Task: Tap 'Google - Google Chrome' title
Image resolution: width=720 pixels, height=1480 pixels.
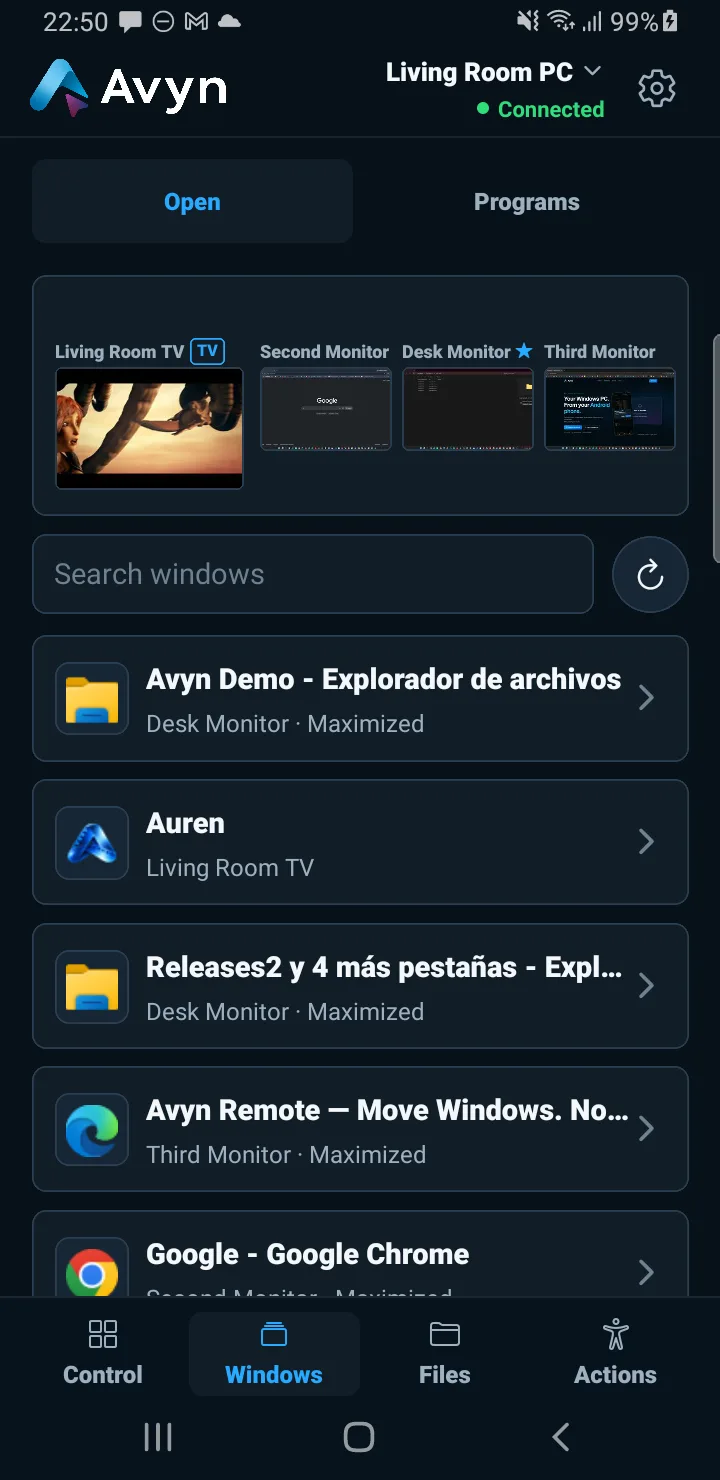Action: pos(308,1254)
